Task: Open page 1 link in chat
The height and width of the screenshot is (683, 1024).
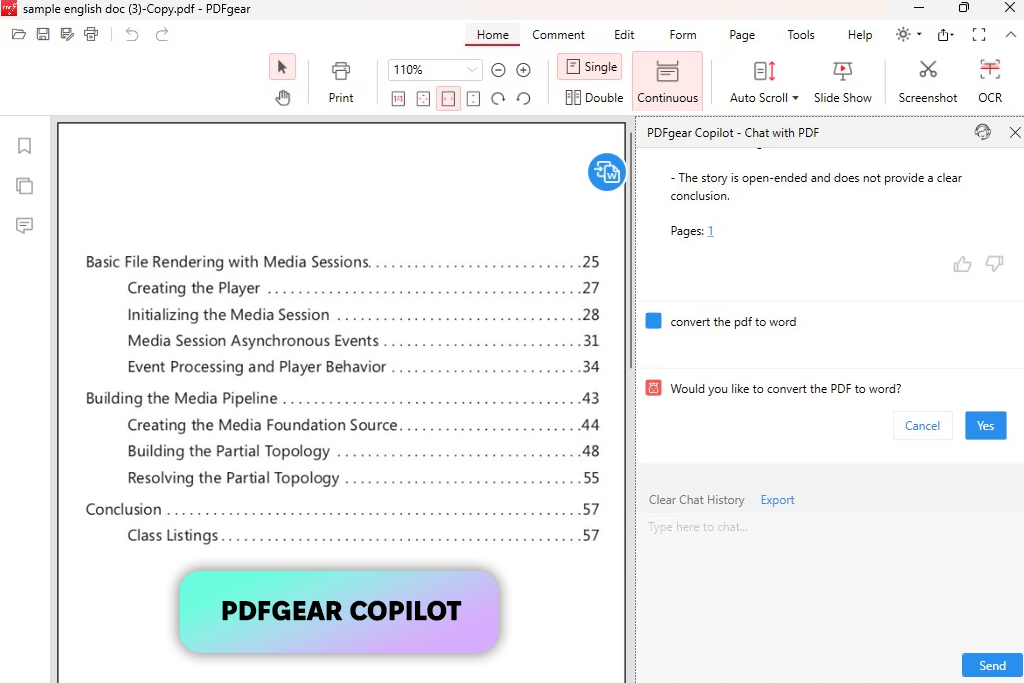Action: tap(711, 230)
